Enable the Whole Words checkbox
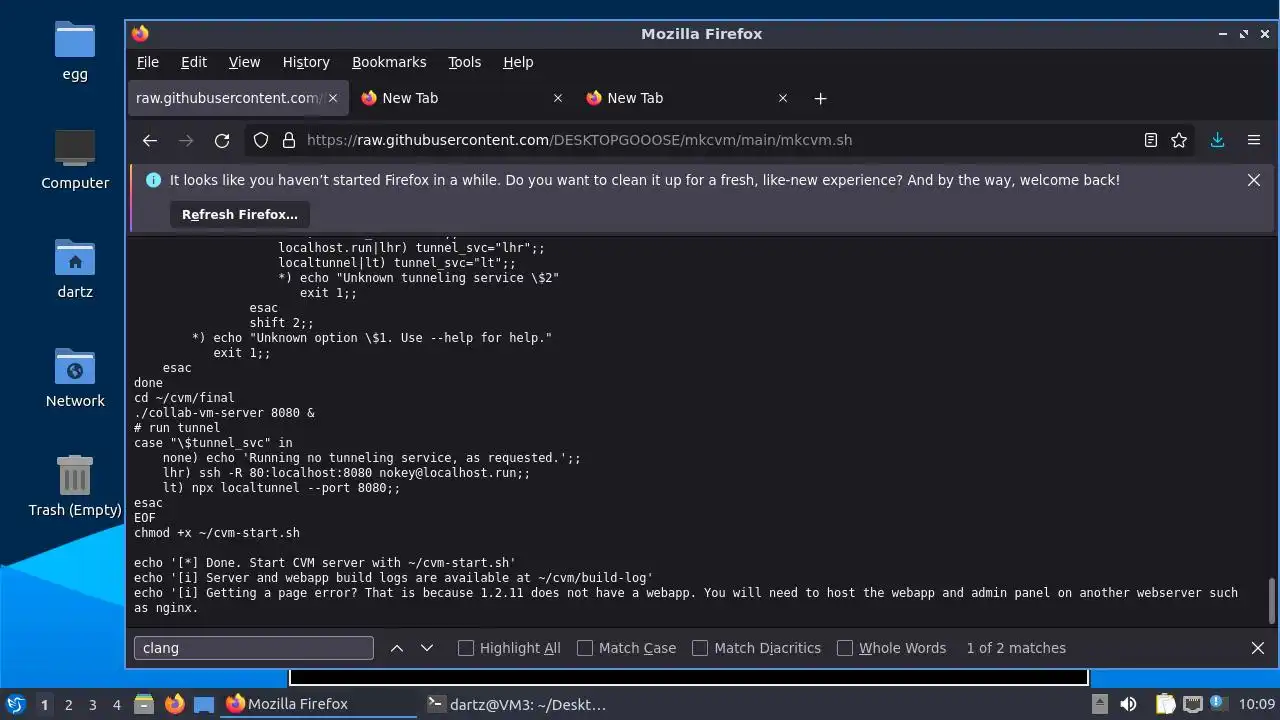 point(845,648)
